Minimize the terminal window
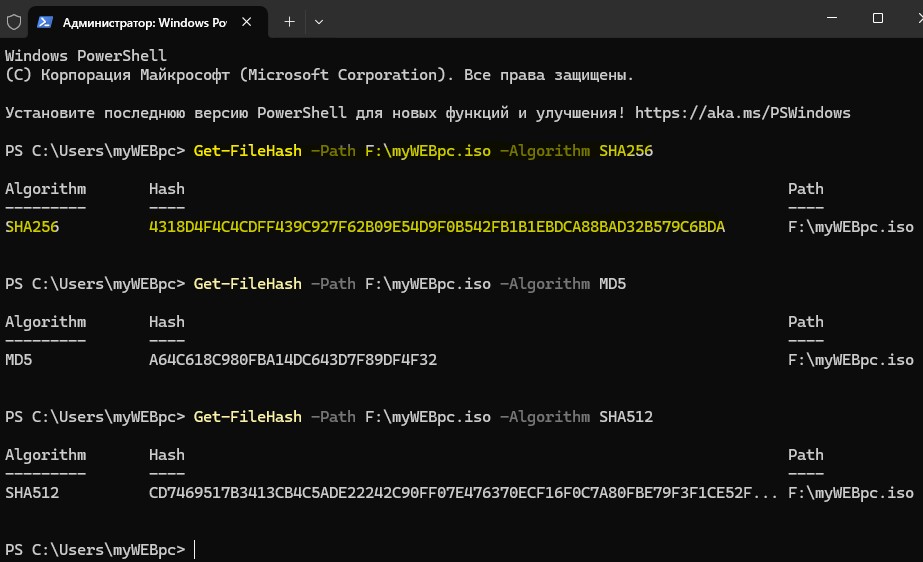 [832, 18]
